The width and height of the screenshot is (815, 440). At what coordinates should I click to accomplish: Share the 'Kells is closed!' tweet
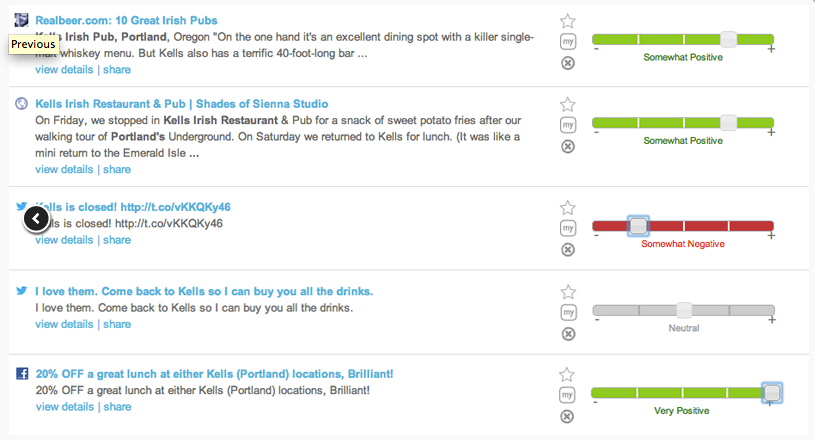[x=117, y=240]
